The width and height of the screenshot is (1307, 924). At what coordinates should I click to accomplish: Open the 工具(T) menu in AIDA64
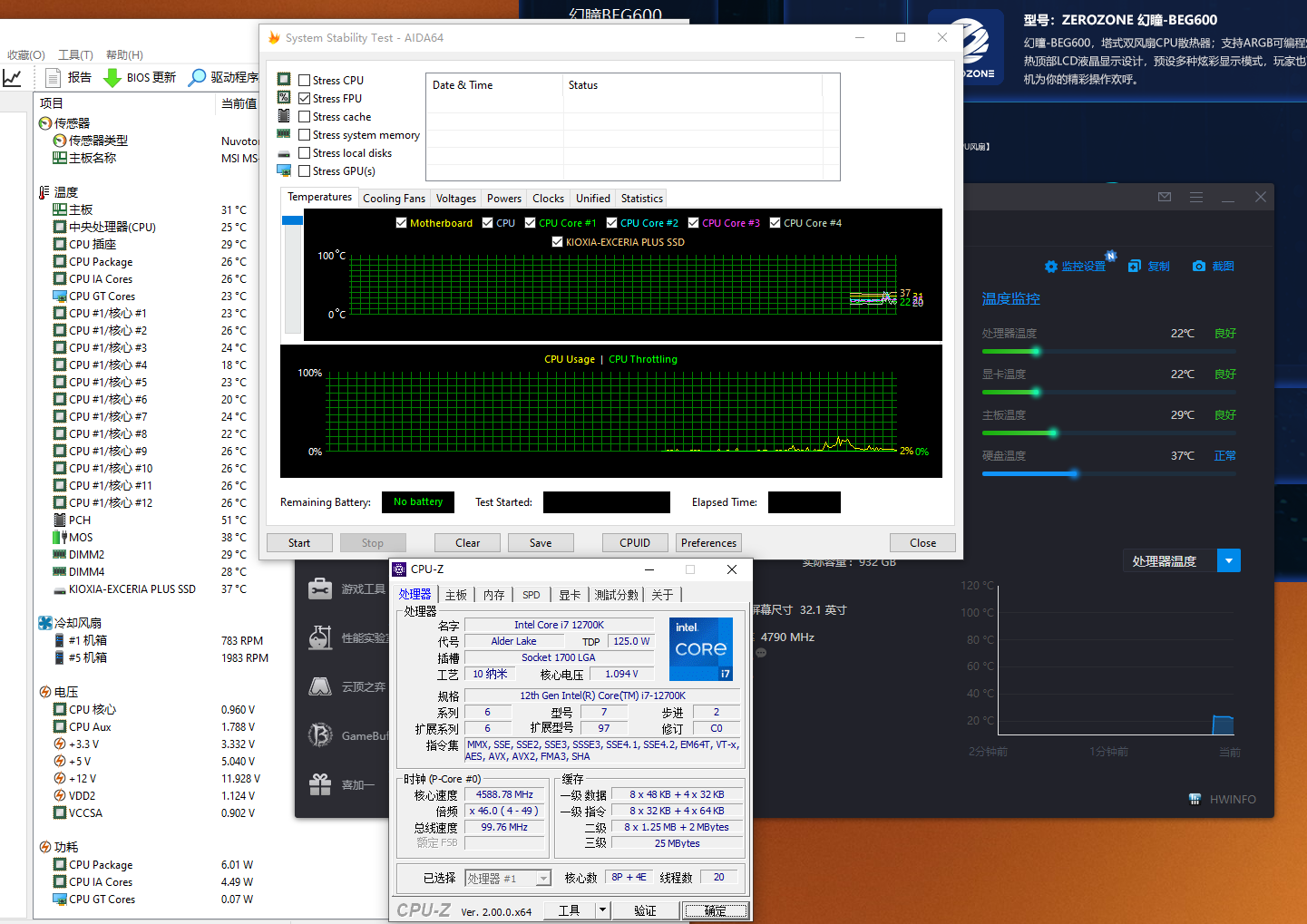tap(75, 55)
